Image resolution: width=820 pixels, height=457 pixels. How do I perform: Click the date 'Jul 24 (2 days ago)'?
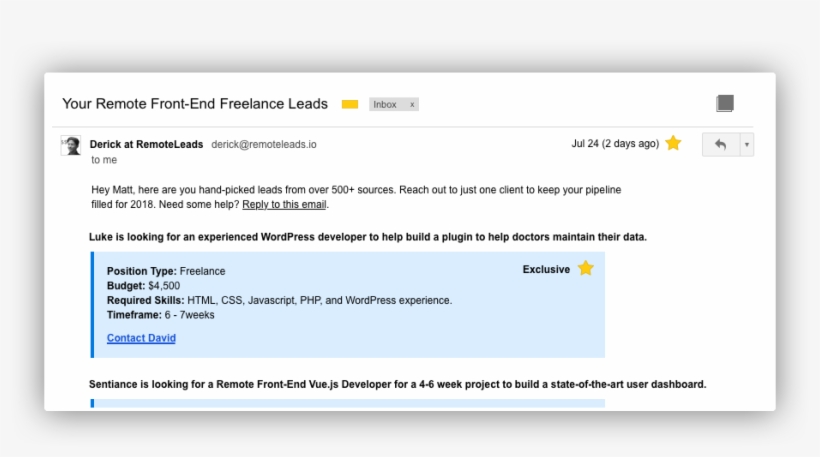coord(615,144)
